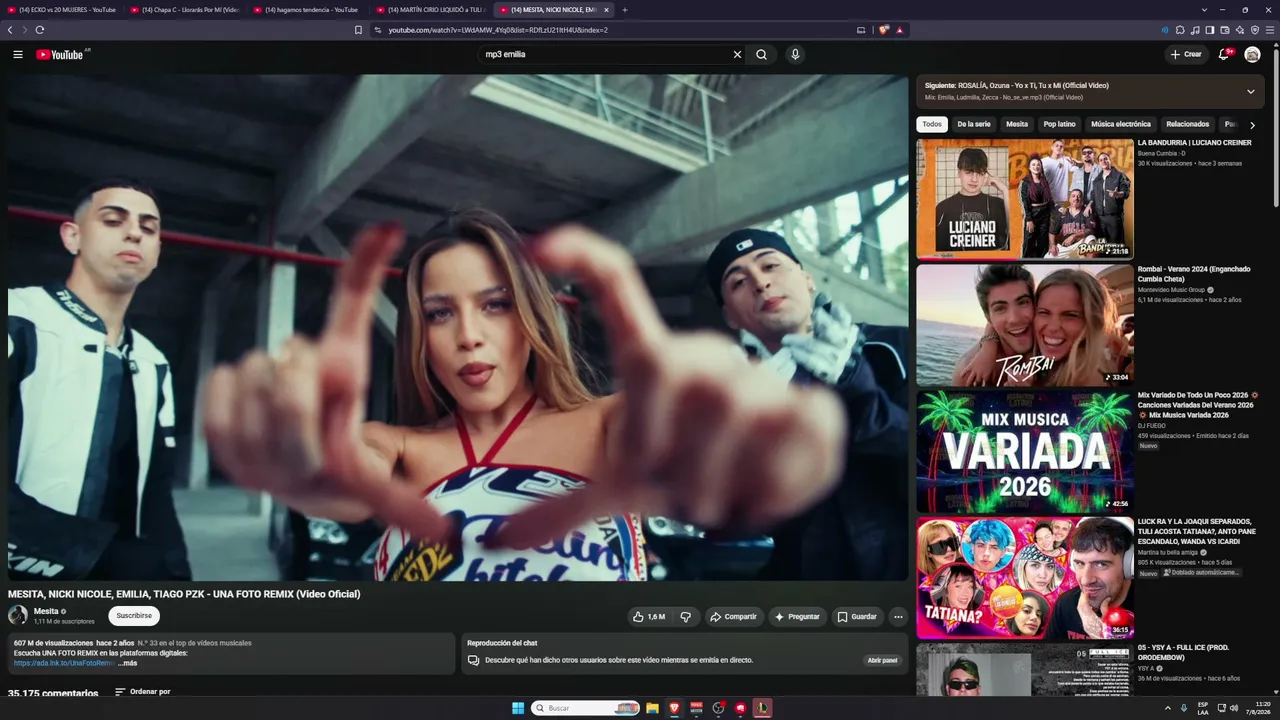Switch to 'Chapa C - Llorarás Por Mí' tab
This screenshot has width=1280, height=720.
click(x=185, y=10)
